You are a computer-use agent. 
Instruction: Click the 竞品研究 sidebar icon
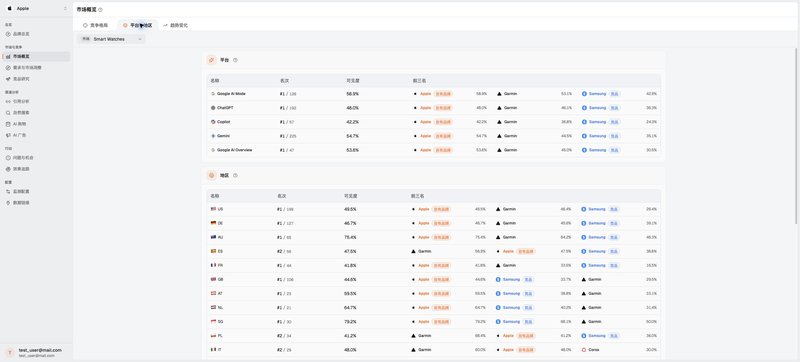(8, 79)
